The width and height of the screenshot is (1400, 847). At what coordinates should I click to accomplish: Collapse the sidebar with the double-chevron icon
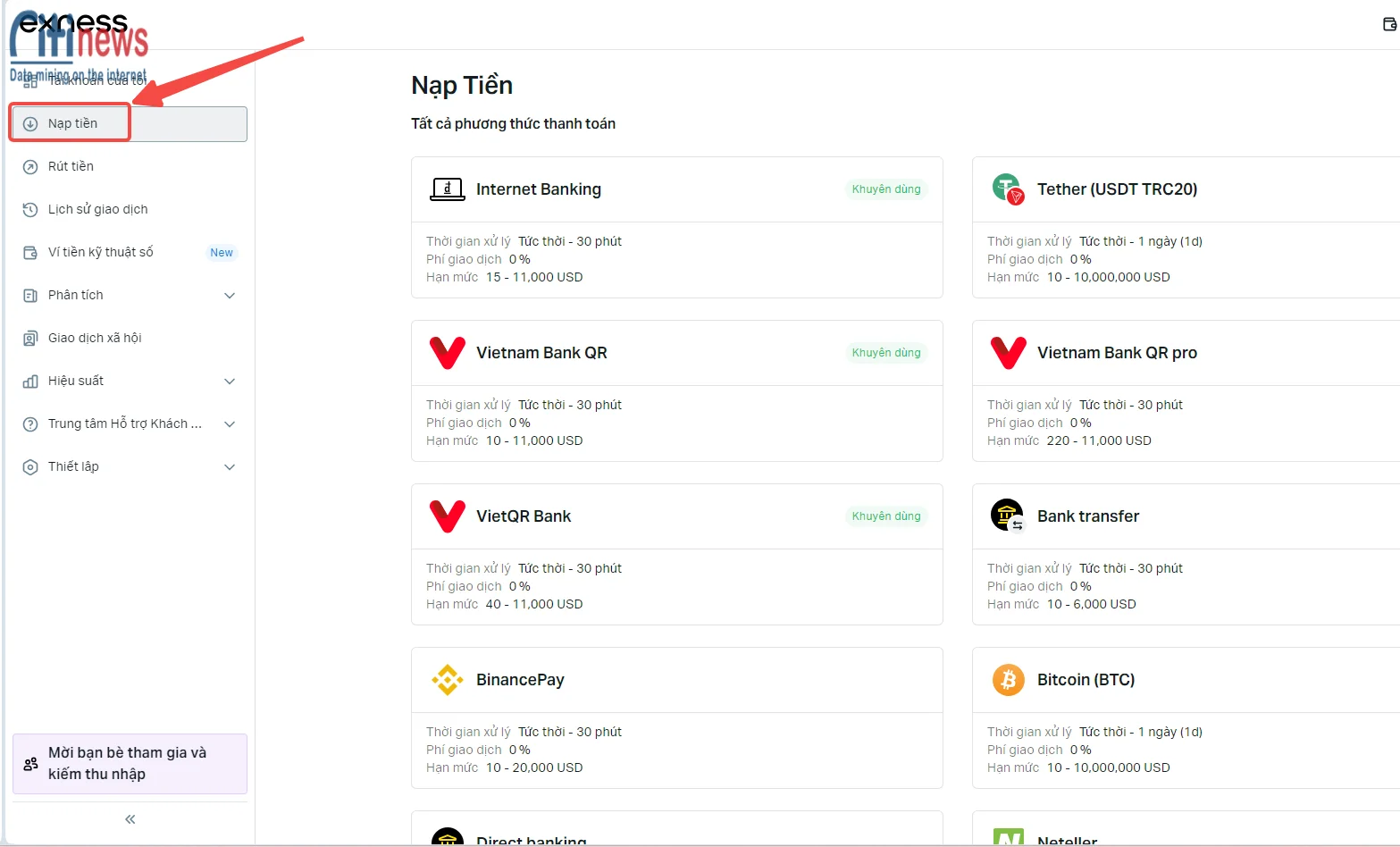coord(130,819)
